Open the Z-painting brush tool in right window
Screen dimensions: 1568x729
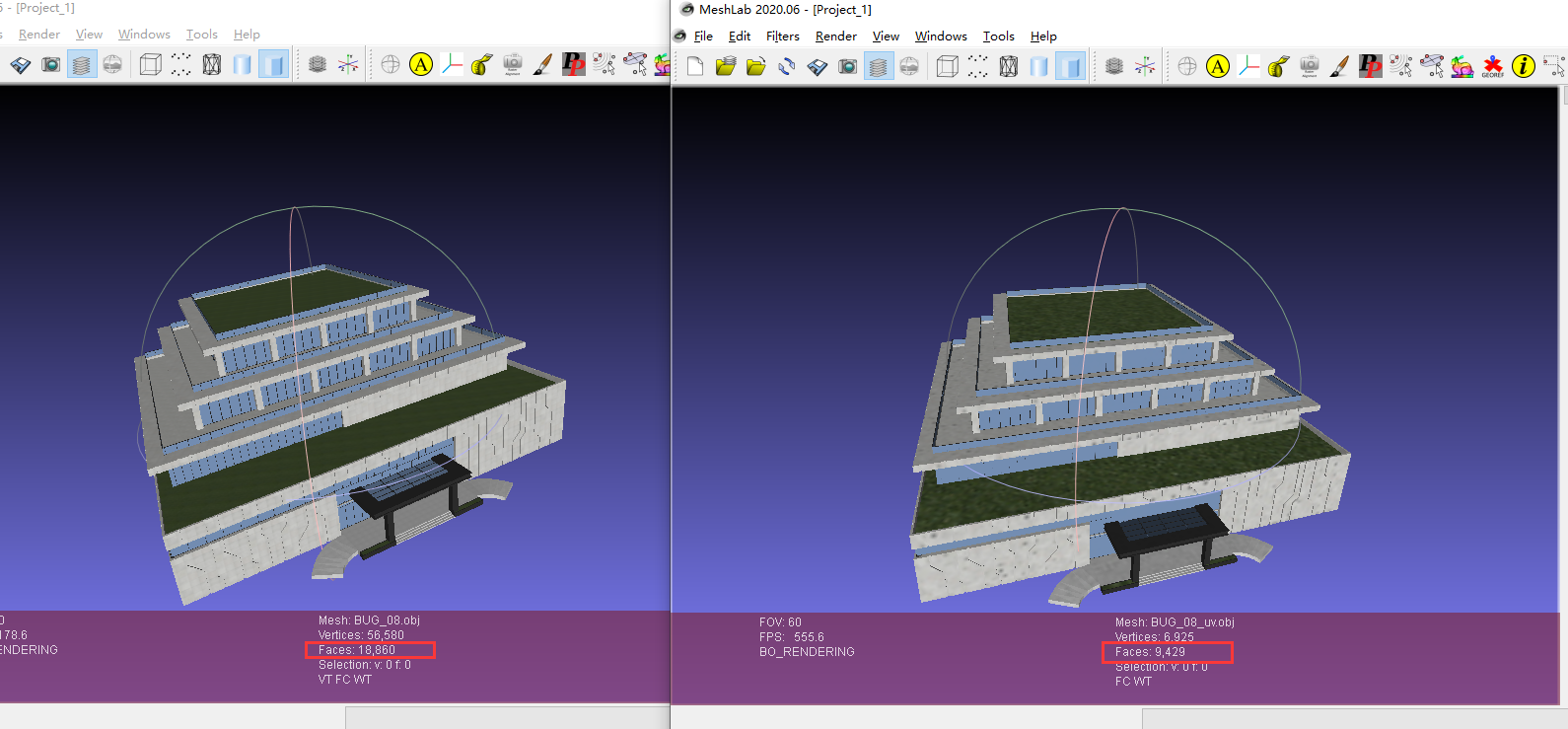point(1339,66)
